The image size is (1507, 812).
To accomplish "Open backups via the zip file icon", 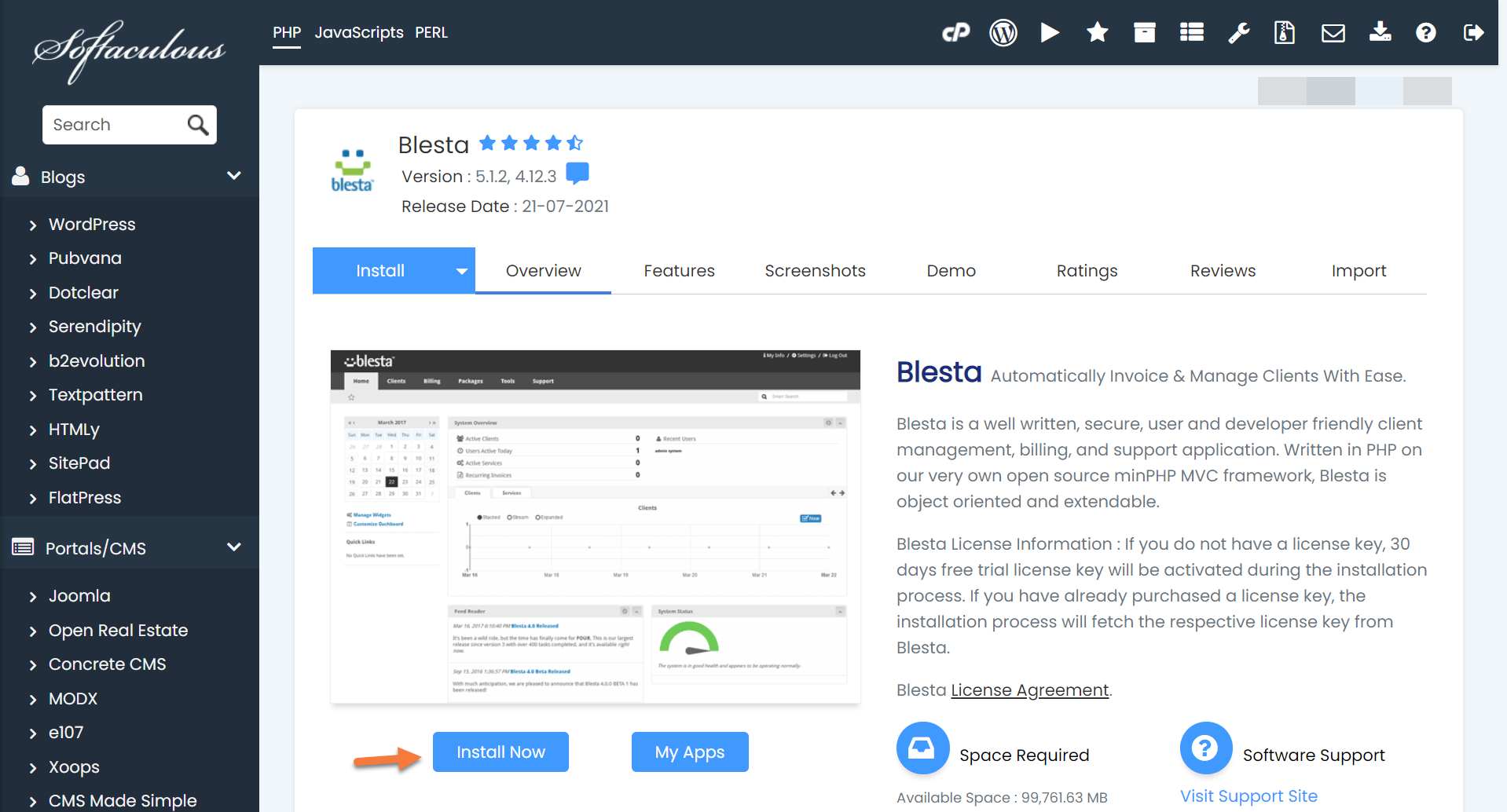I will [x=1285, y=32].
